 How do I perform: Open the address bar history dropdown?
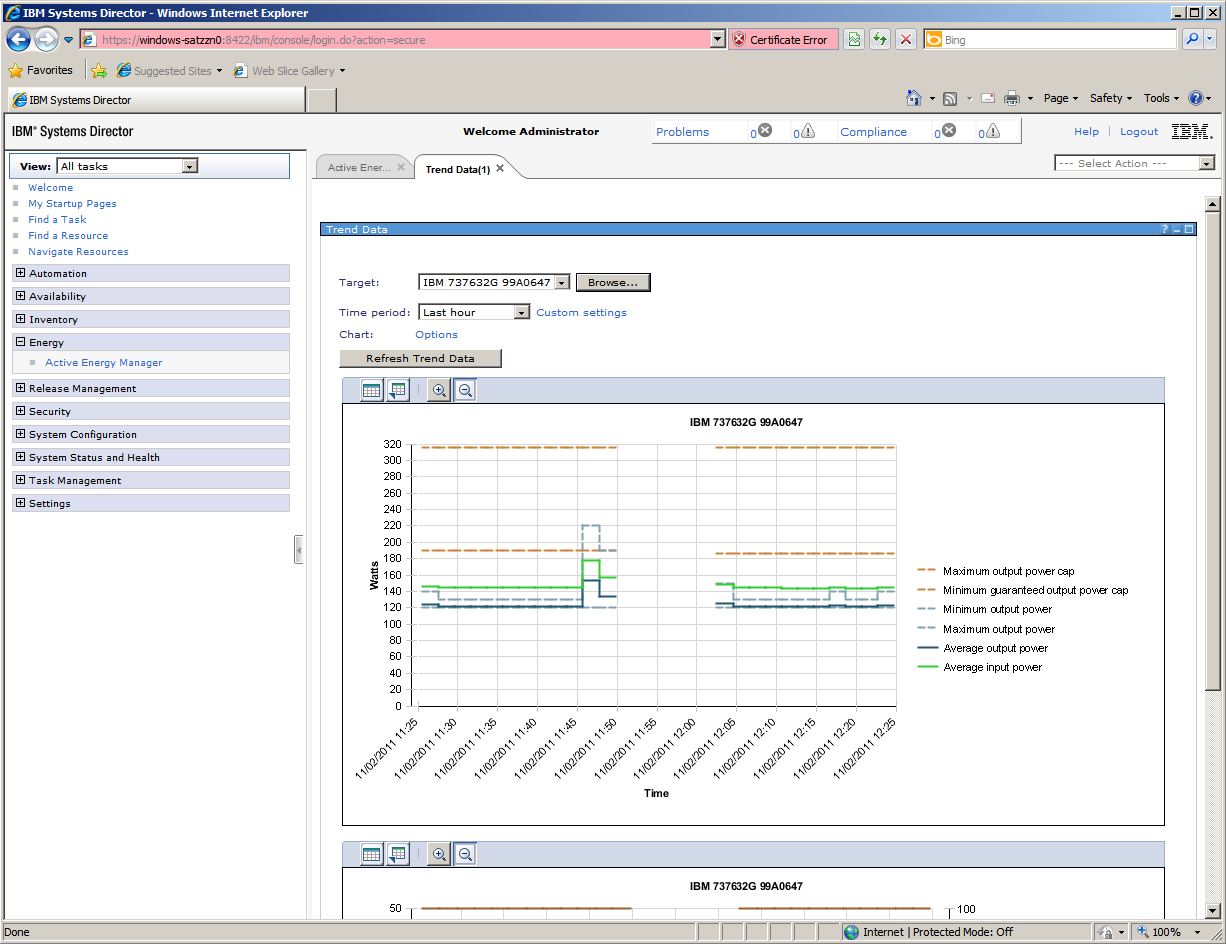pyautogui.click(x=717, y=39)
